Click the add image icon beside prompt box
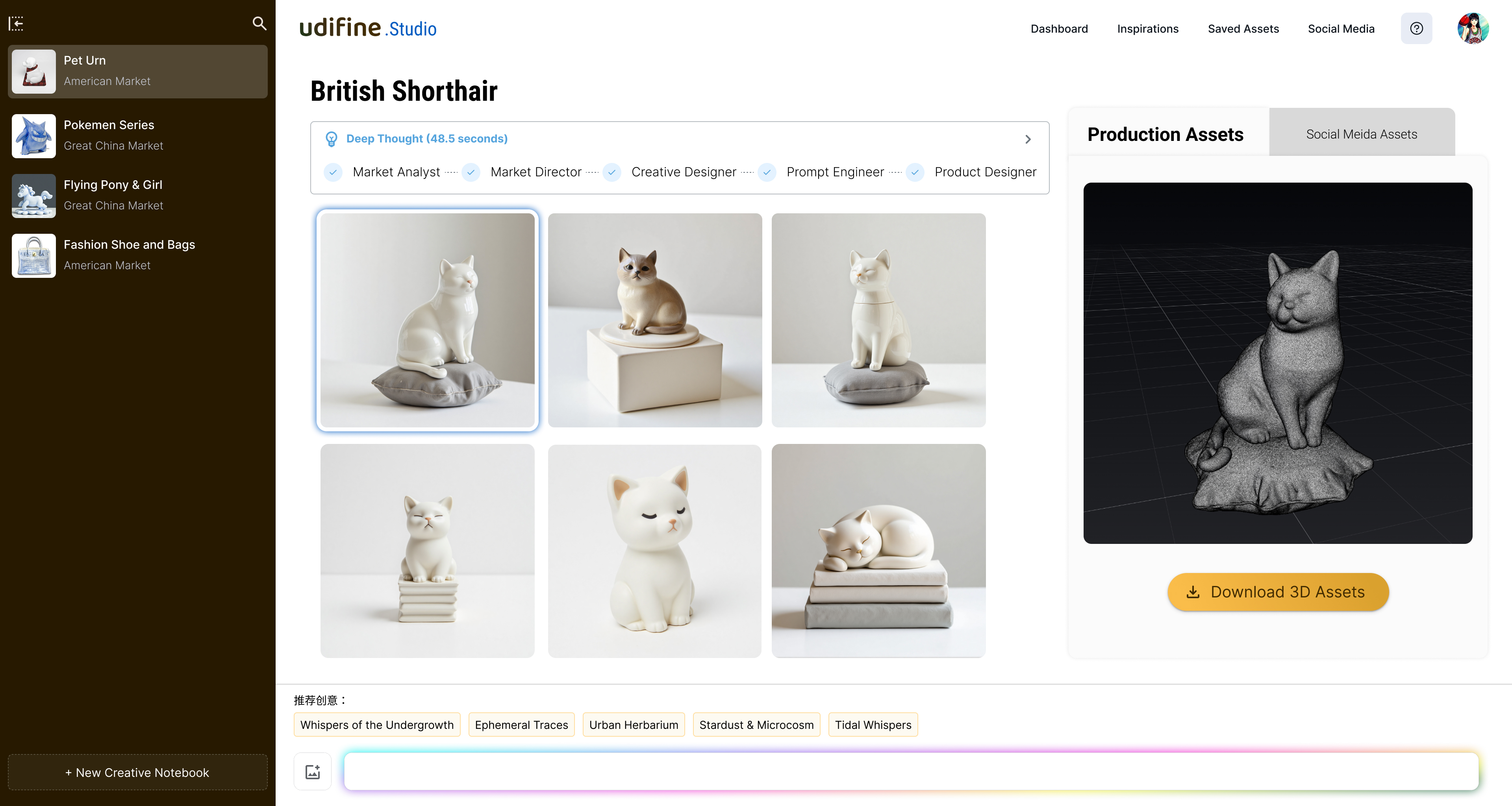Viewport: 1512px width, 806px height. tap(313, 771)
